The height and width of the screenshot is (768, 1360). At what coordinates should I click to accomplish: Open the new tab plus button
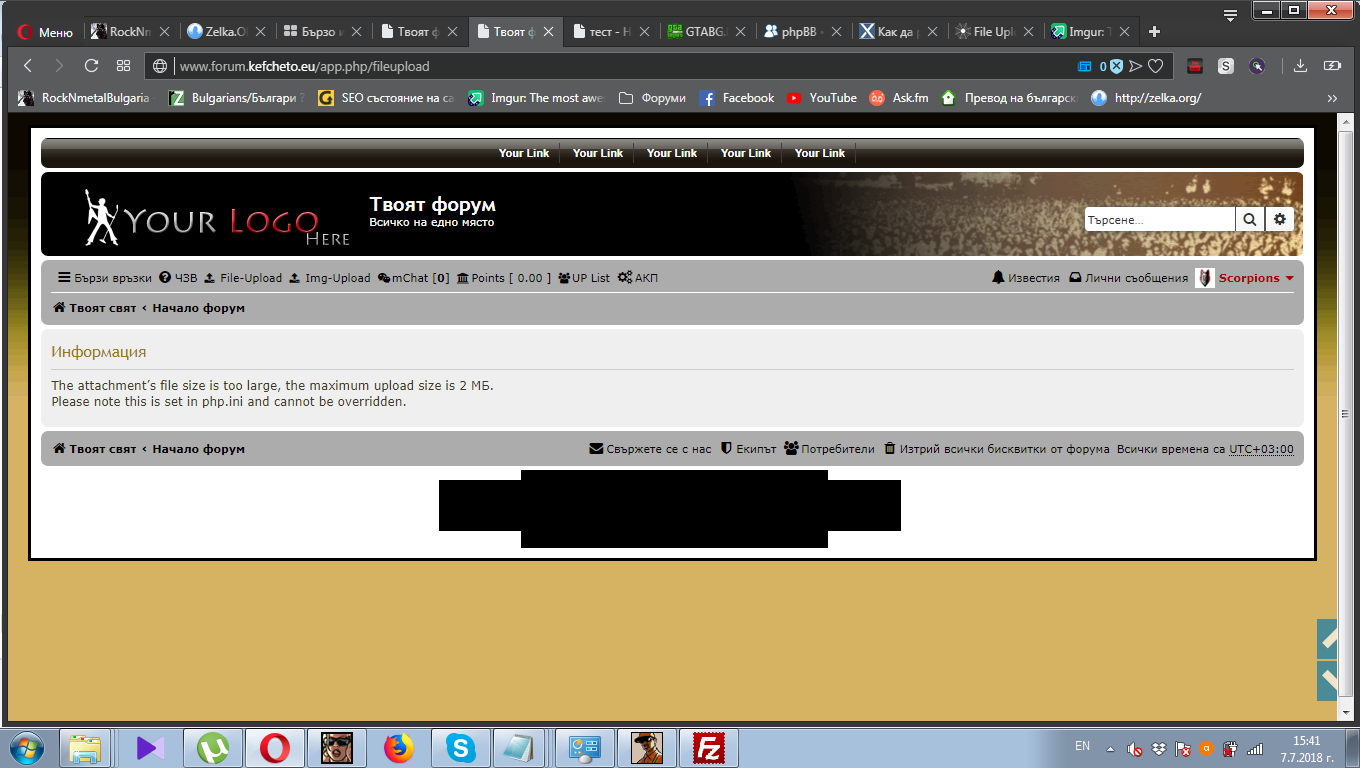(x=1154, y=32)
